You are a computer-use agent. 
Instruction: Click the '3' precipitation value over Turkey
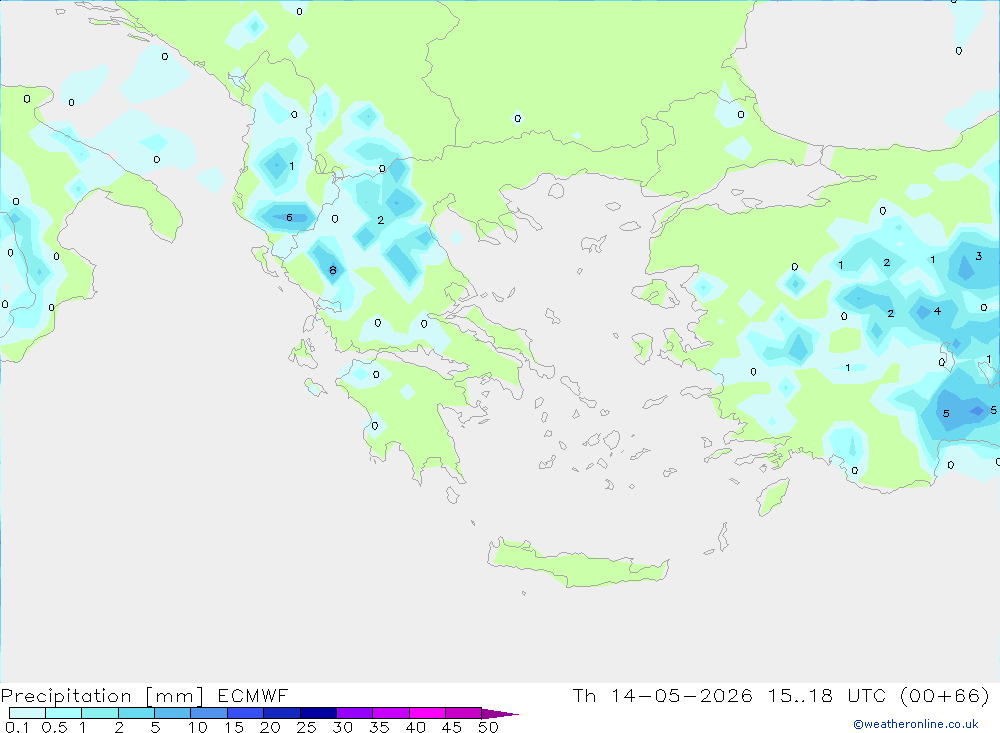(x=979, y=256)
